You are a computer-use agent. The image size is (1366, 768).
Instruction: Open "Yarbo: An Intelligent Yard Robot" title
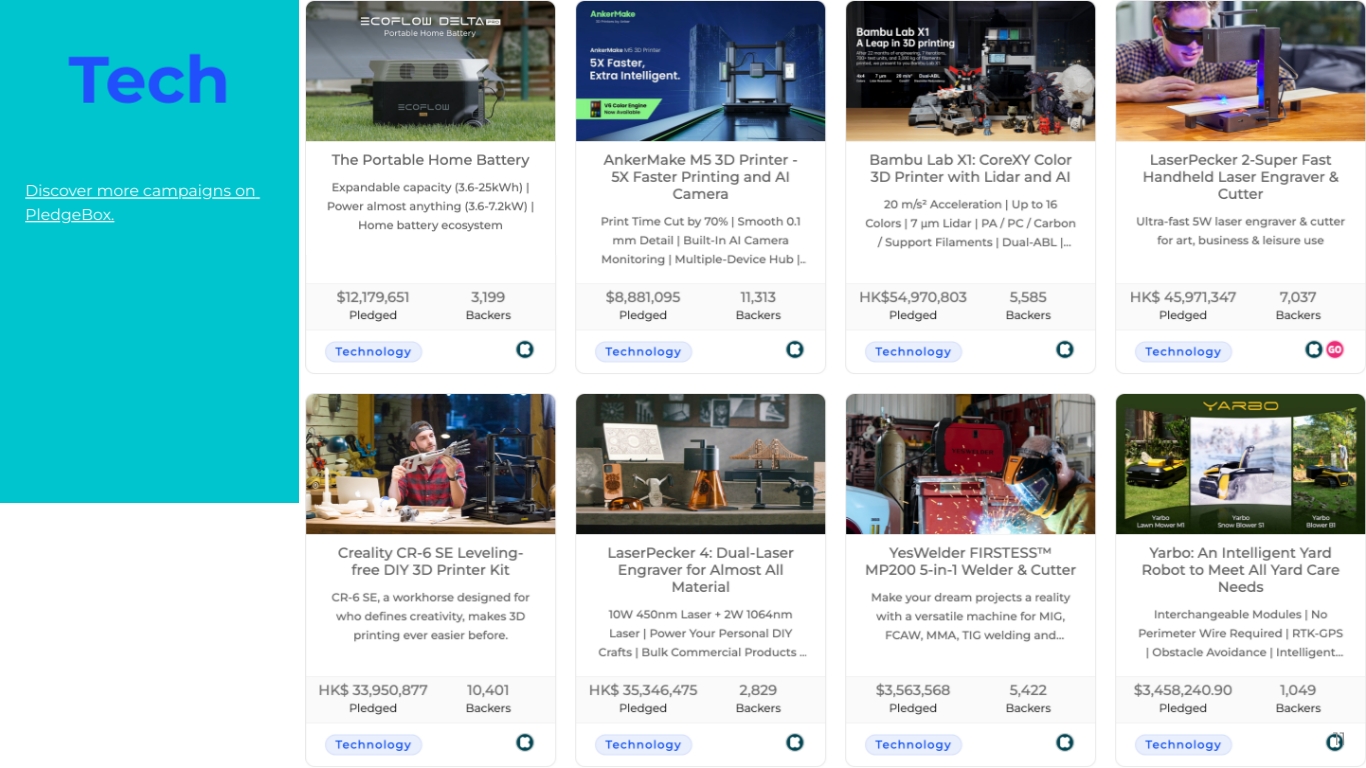[1241, 570]
